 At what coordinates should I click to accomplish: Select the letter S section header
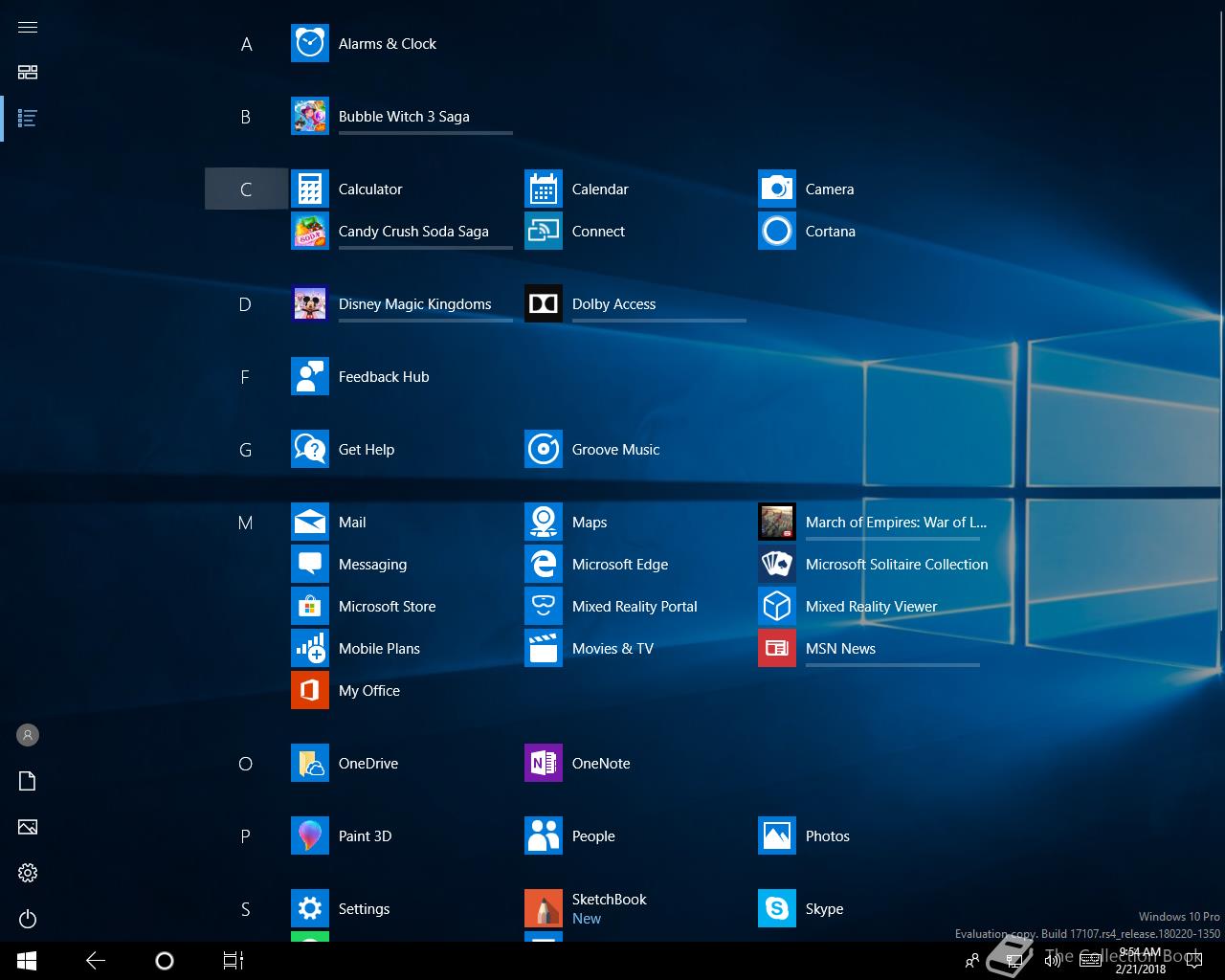tap(246, 909)
